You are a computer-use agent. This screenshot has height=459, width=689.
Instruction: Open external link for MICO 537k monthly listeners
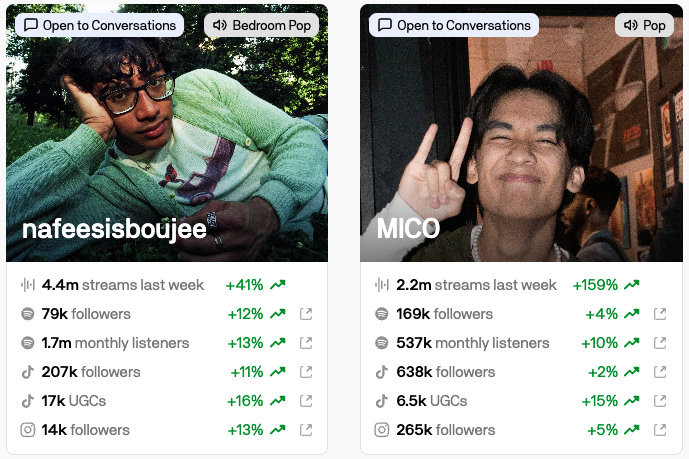tap(660, 343)
